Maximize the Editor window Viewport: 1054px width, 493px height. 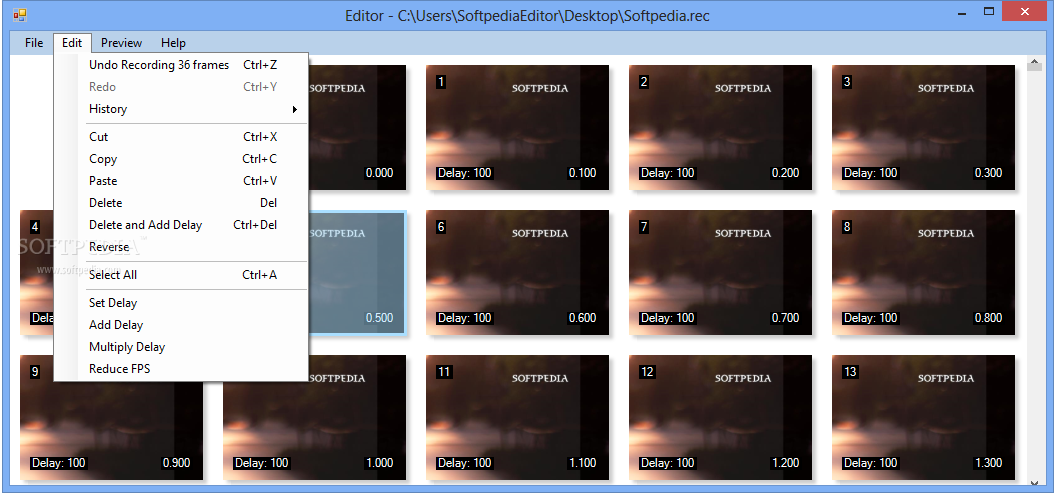pyautogui.click(x=989, y=11)
